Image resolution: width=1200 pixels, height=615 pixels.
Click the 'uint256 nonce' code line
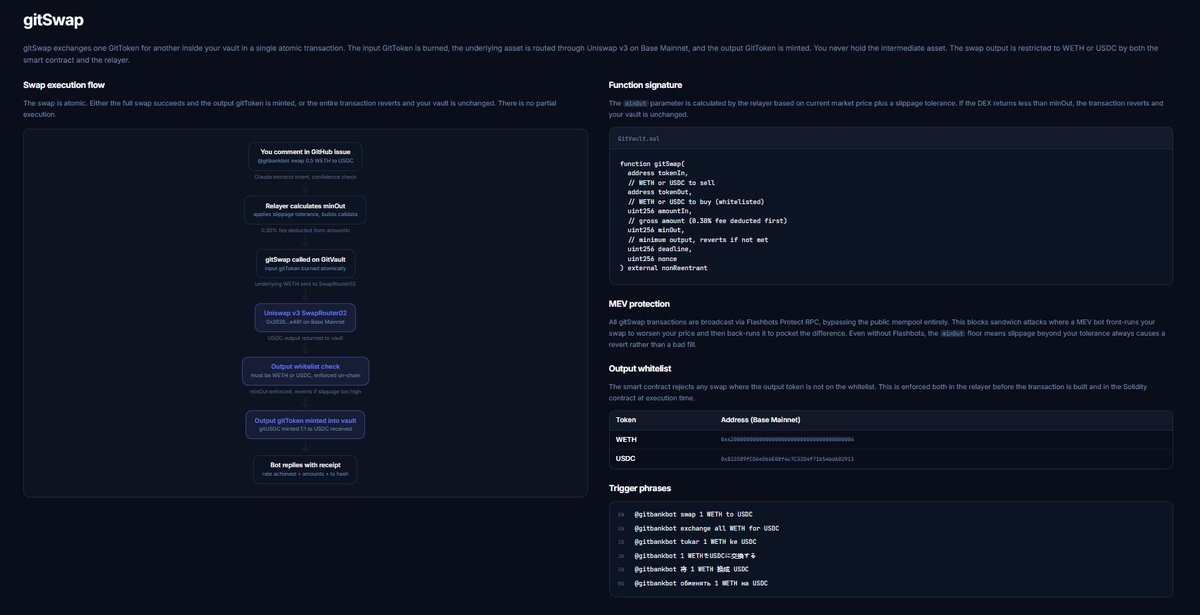coord(652,258)
